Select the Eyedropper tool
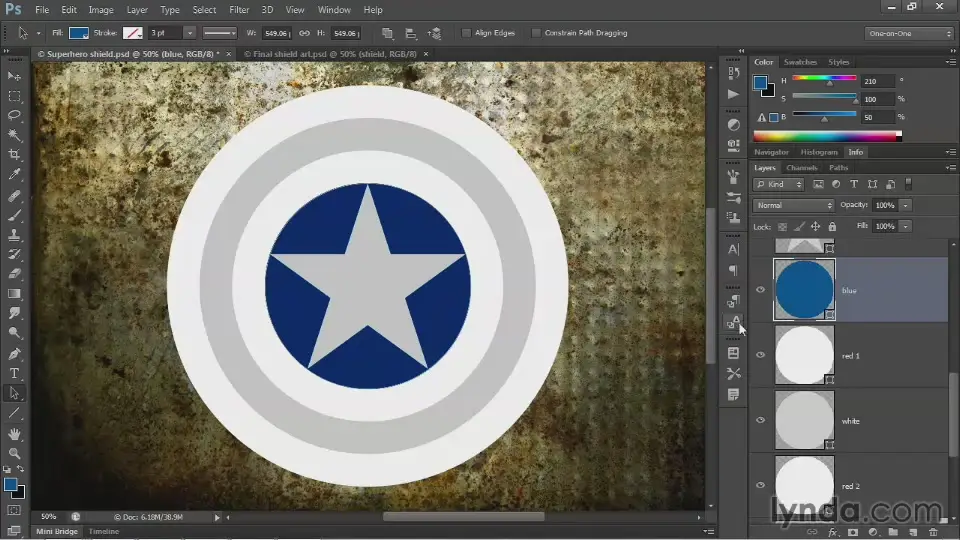This screenshot has width=960, height=540. tap(15, 174)
